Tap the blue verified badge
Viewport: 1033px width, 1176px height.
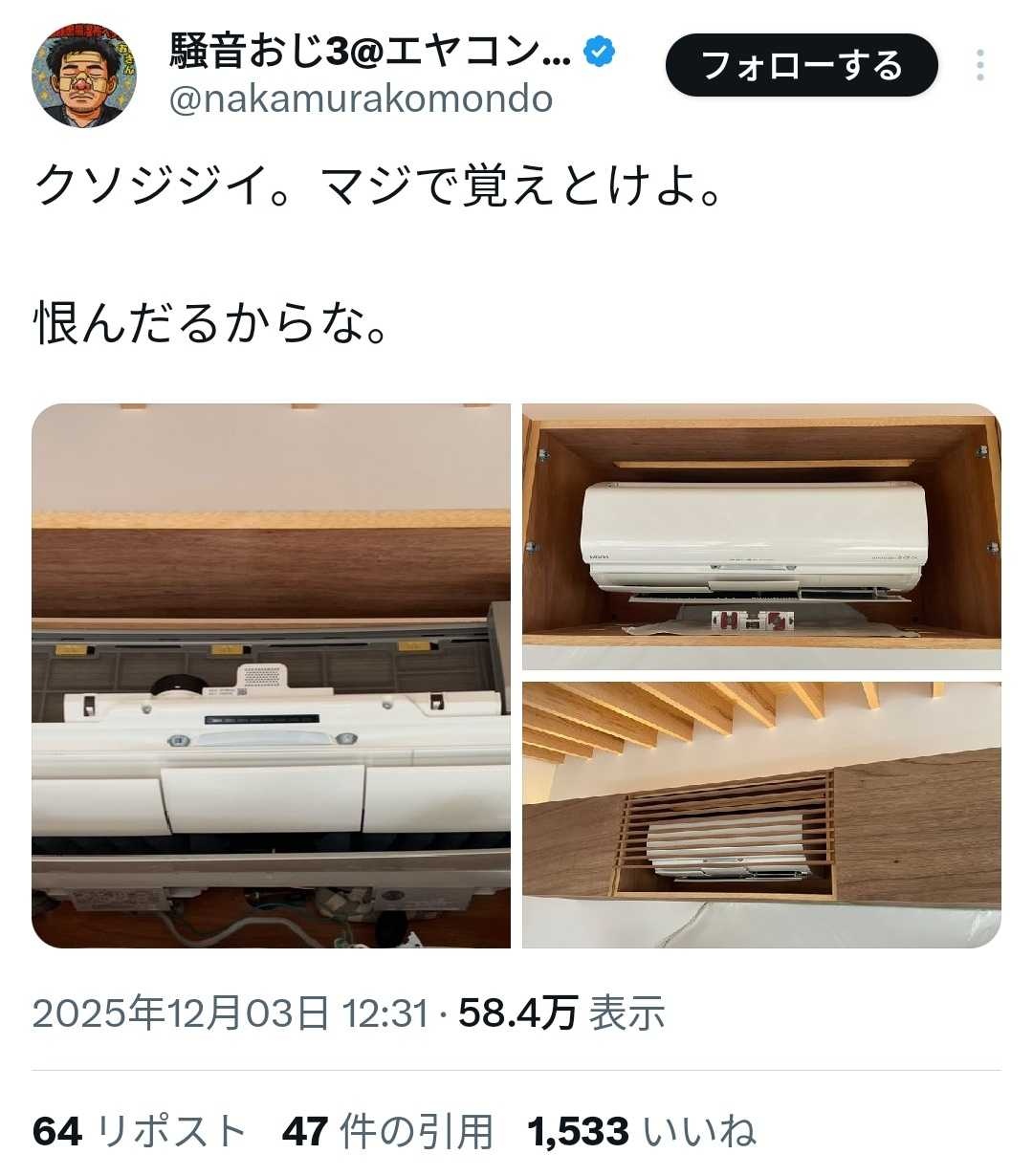600,52
